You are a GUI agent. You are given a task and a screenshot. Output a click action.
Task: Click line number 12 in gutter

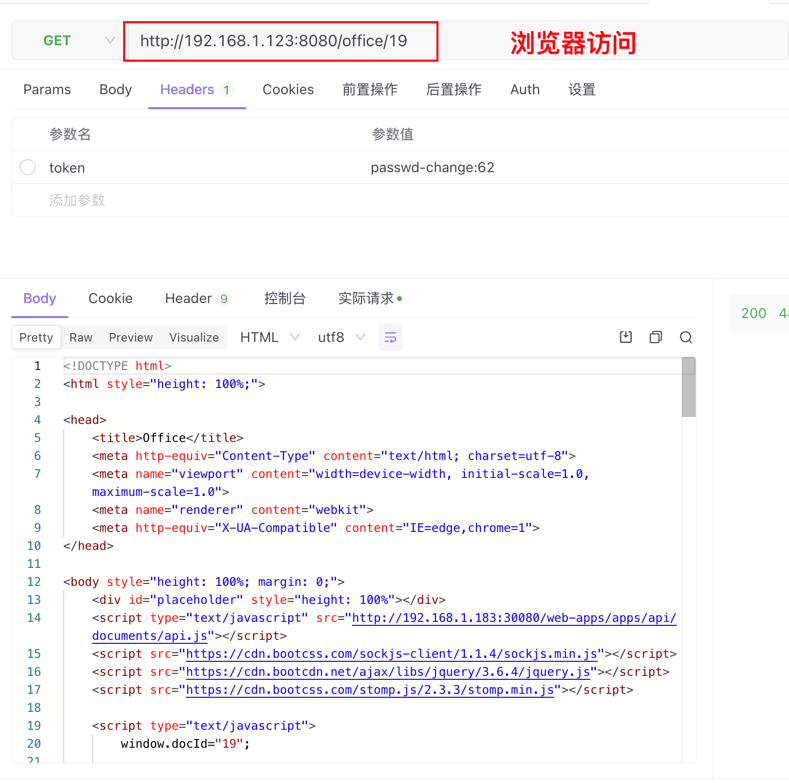(34, 582)
